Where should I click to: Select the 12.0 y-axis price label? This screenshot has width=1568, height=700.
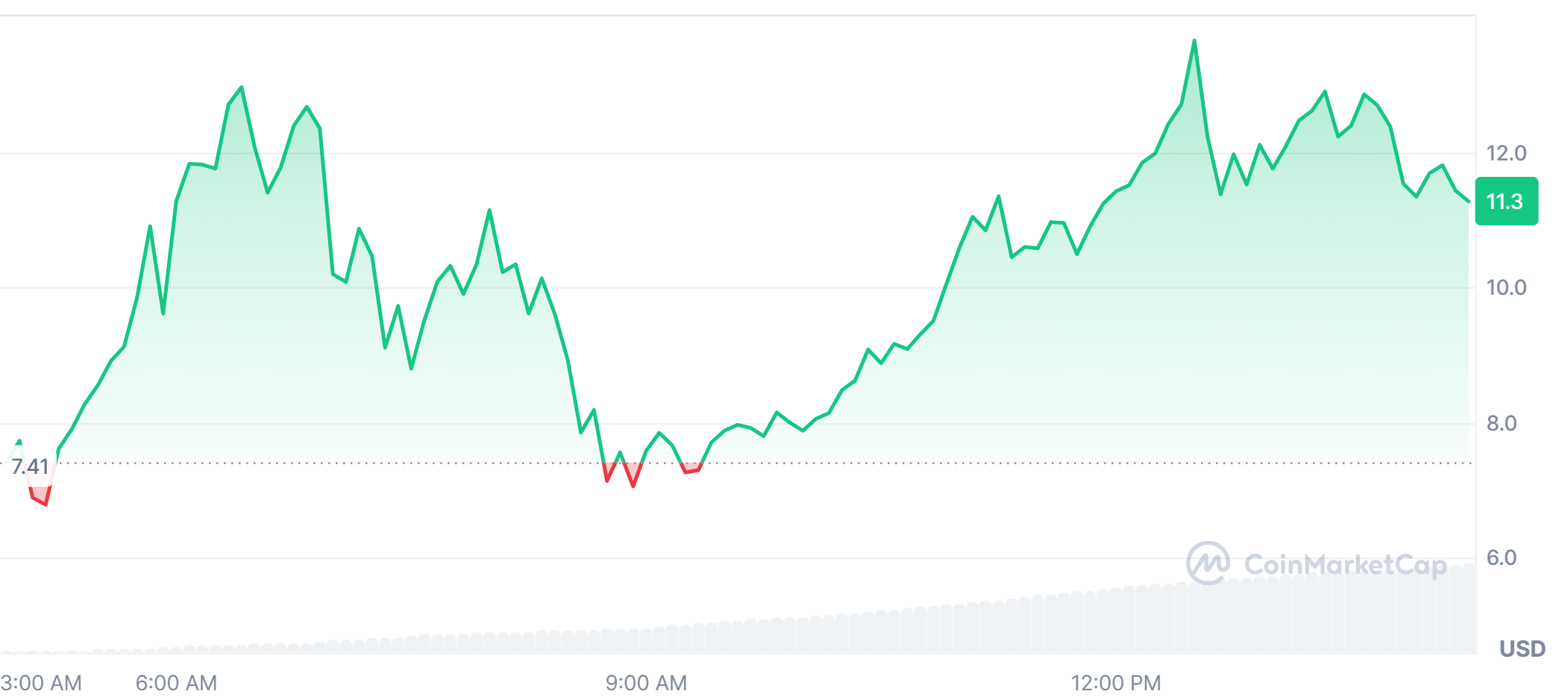[x=1506, y=154]
